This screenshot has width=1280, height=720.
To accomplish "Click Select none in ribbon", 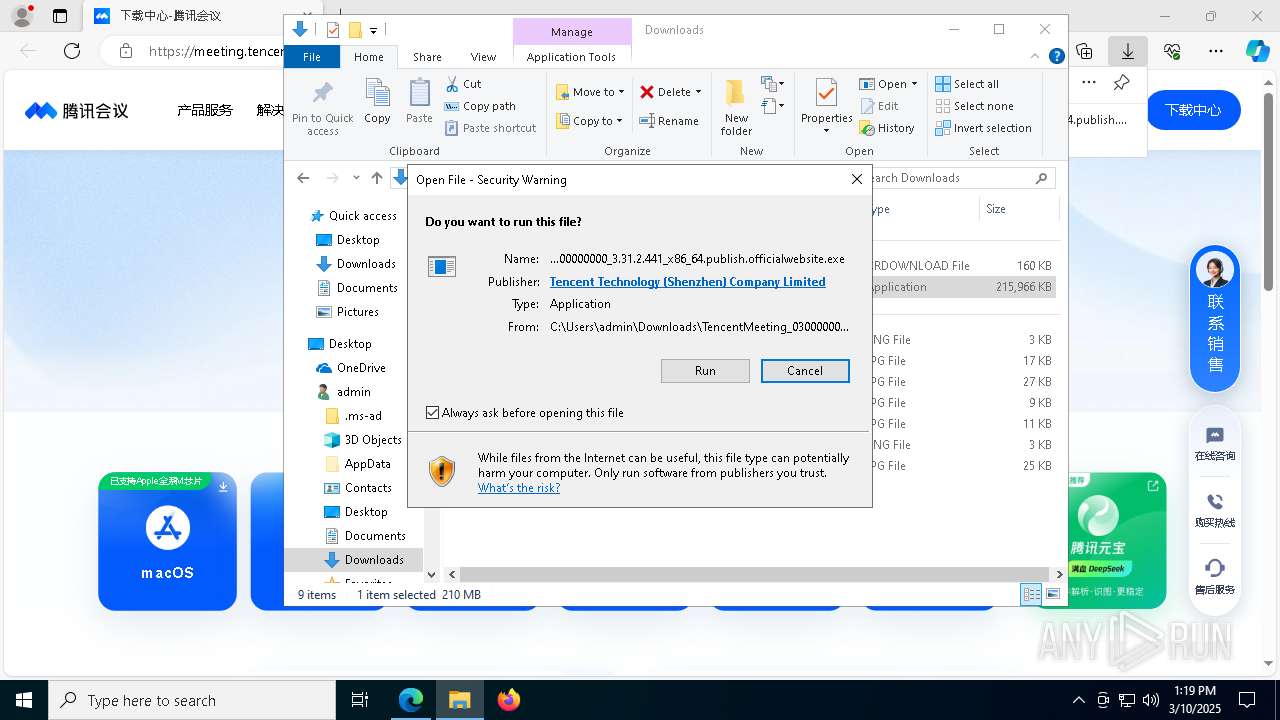I will pyautogui.click(x=974, y=106).
